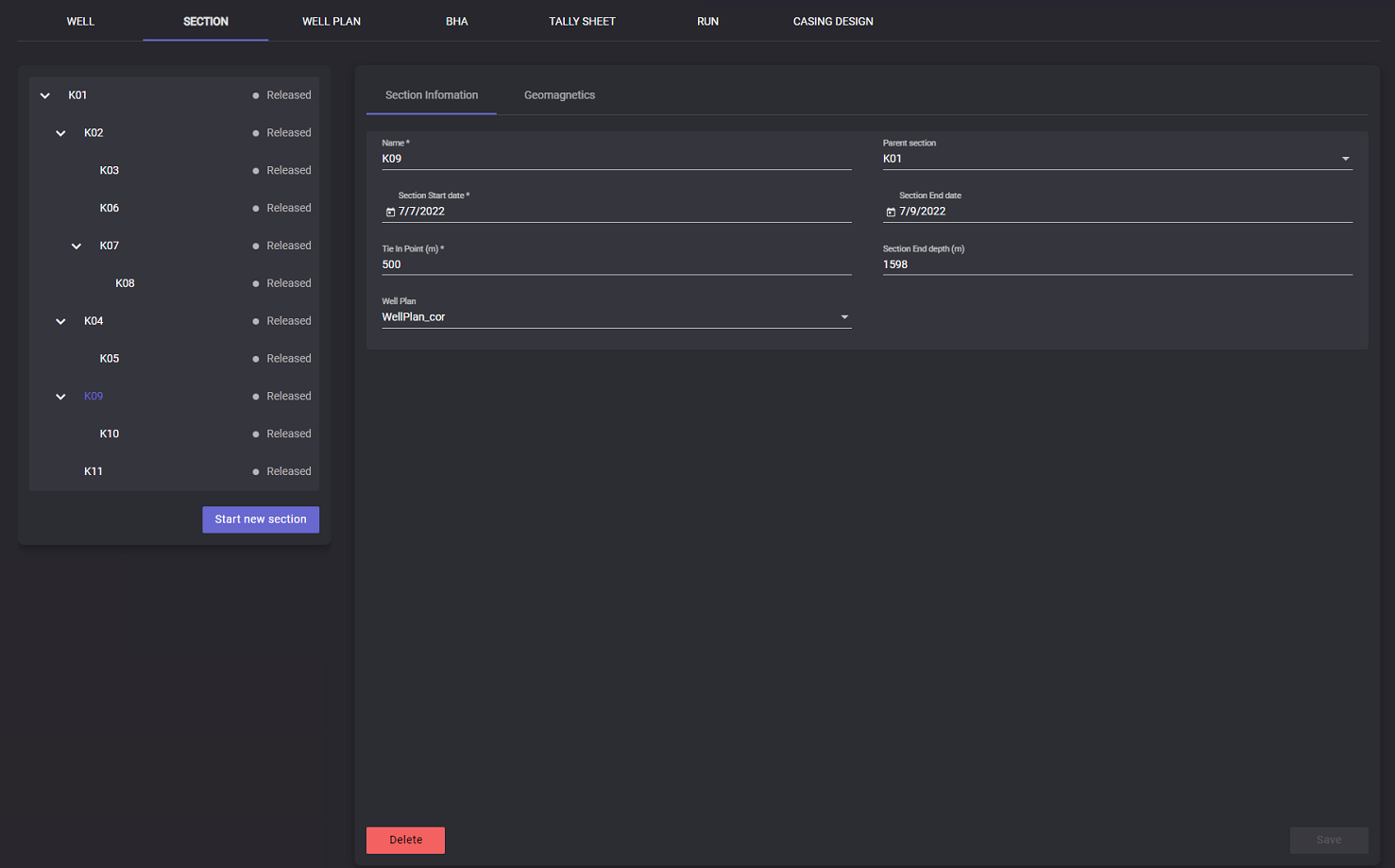Focus the Section End depth field

pyautogui.click(x=1116, y=264)
